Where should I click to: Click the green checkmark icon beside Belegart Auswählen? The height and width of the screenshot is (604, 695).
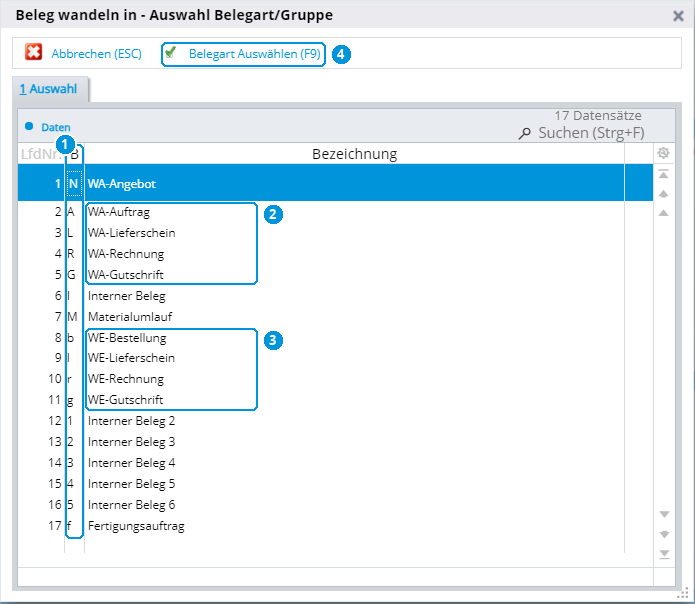point(170,52)
